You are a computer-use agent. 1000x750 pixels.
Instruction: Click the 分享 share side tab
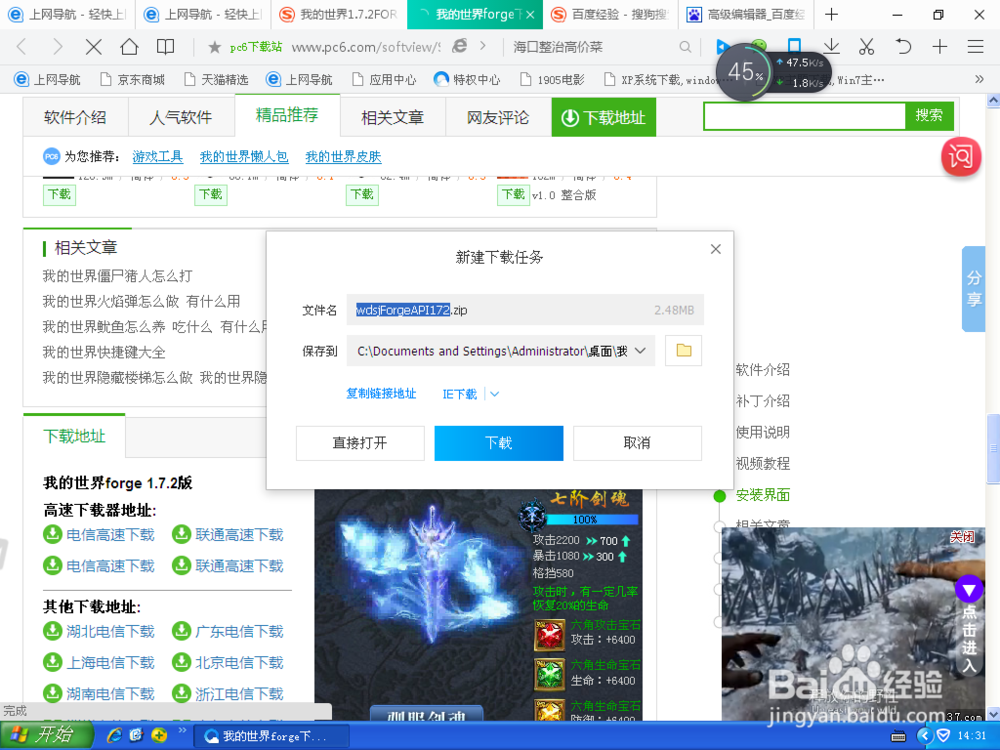click(x=973, y=288)
